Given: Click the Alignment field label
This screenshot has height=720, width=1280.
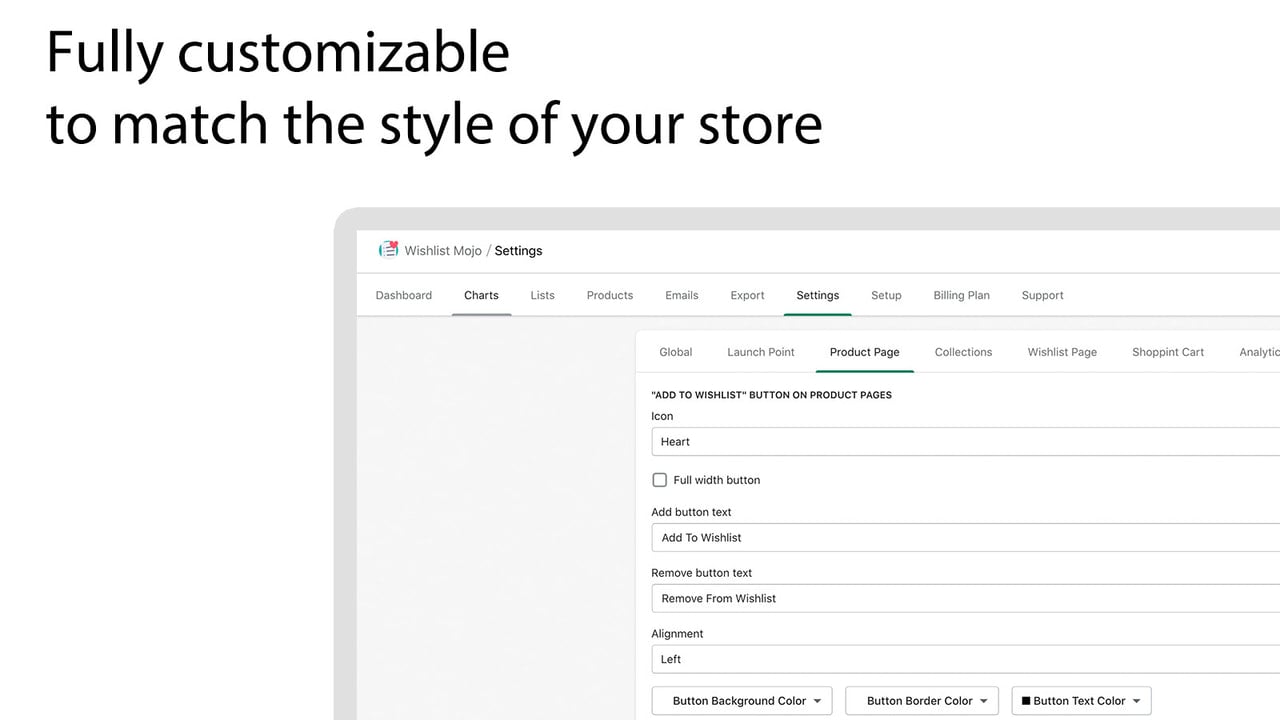Looking at the screenshot, I should [677, 634].
